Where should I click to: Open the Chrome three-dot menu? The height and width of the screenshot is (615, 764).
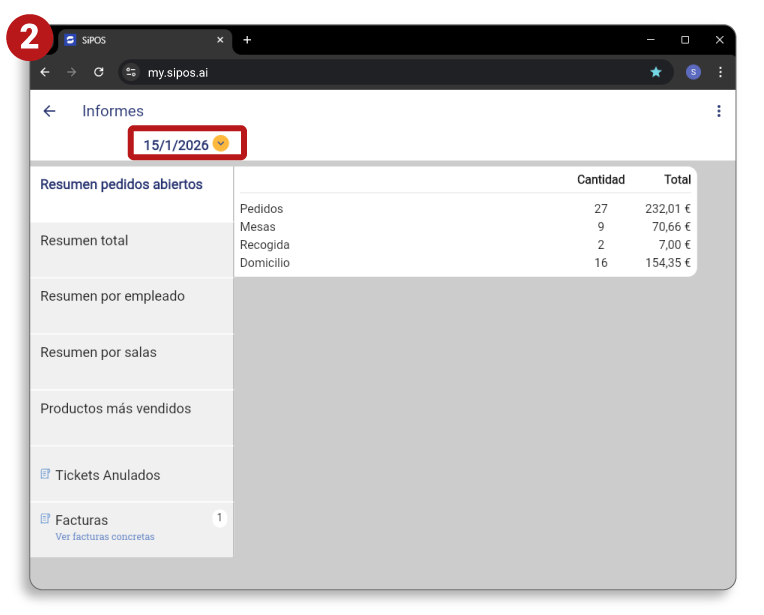[x=720, y=72]
